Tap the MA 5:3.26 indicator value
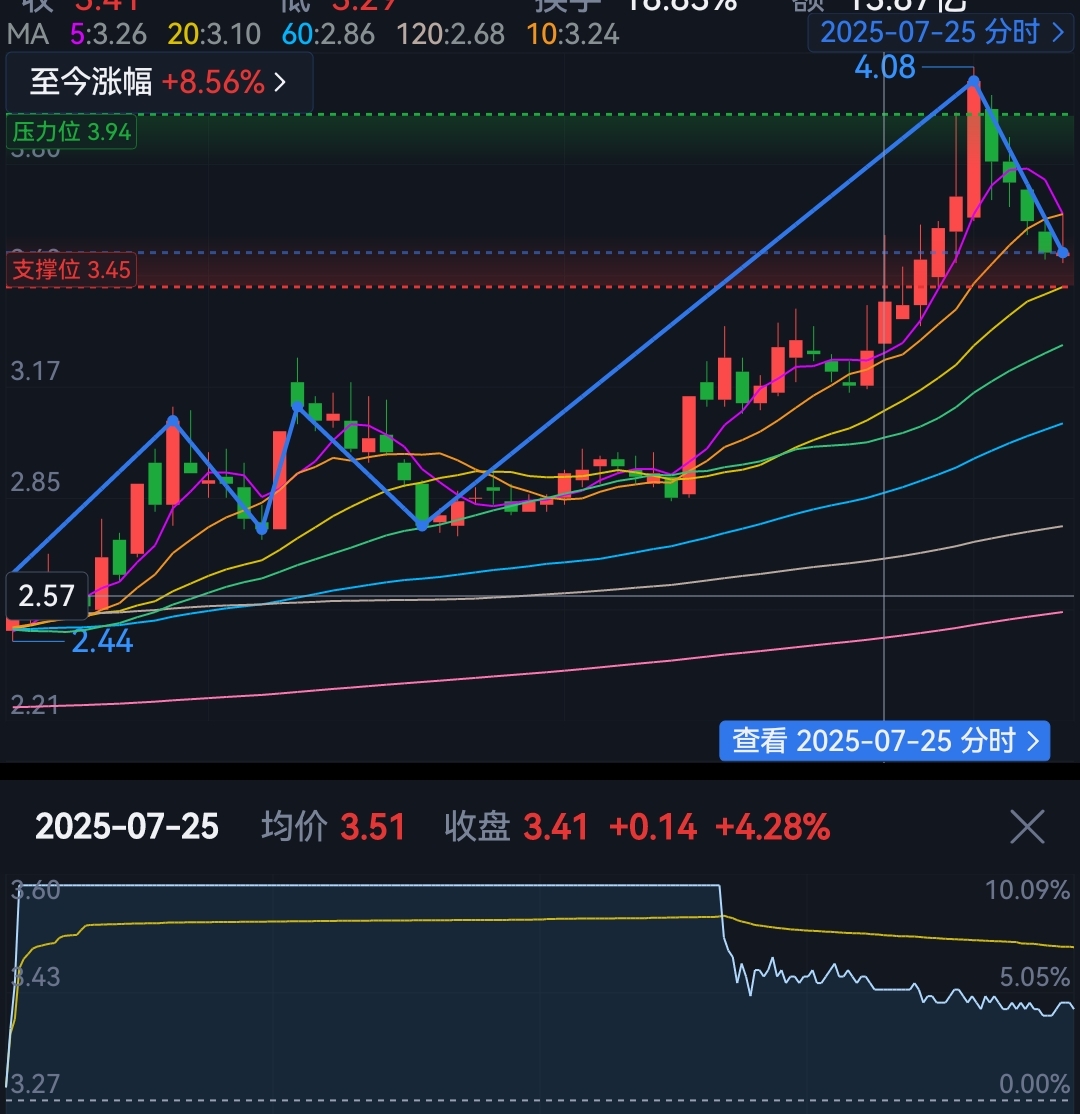Image resolution: width=1080 pixels, height=1114 pixels. click(x=109, y=34)
